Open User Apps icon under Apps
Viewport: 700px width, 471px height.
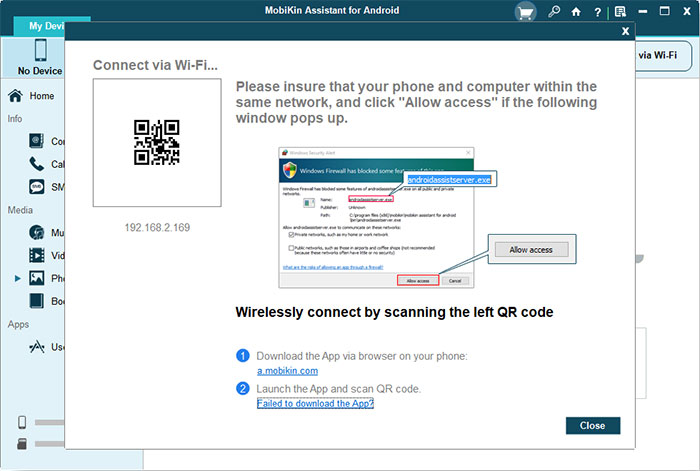pos(37,346)
